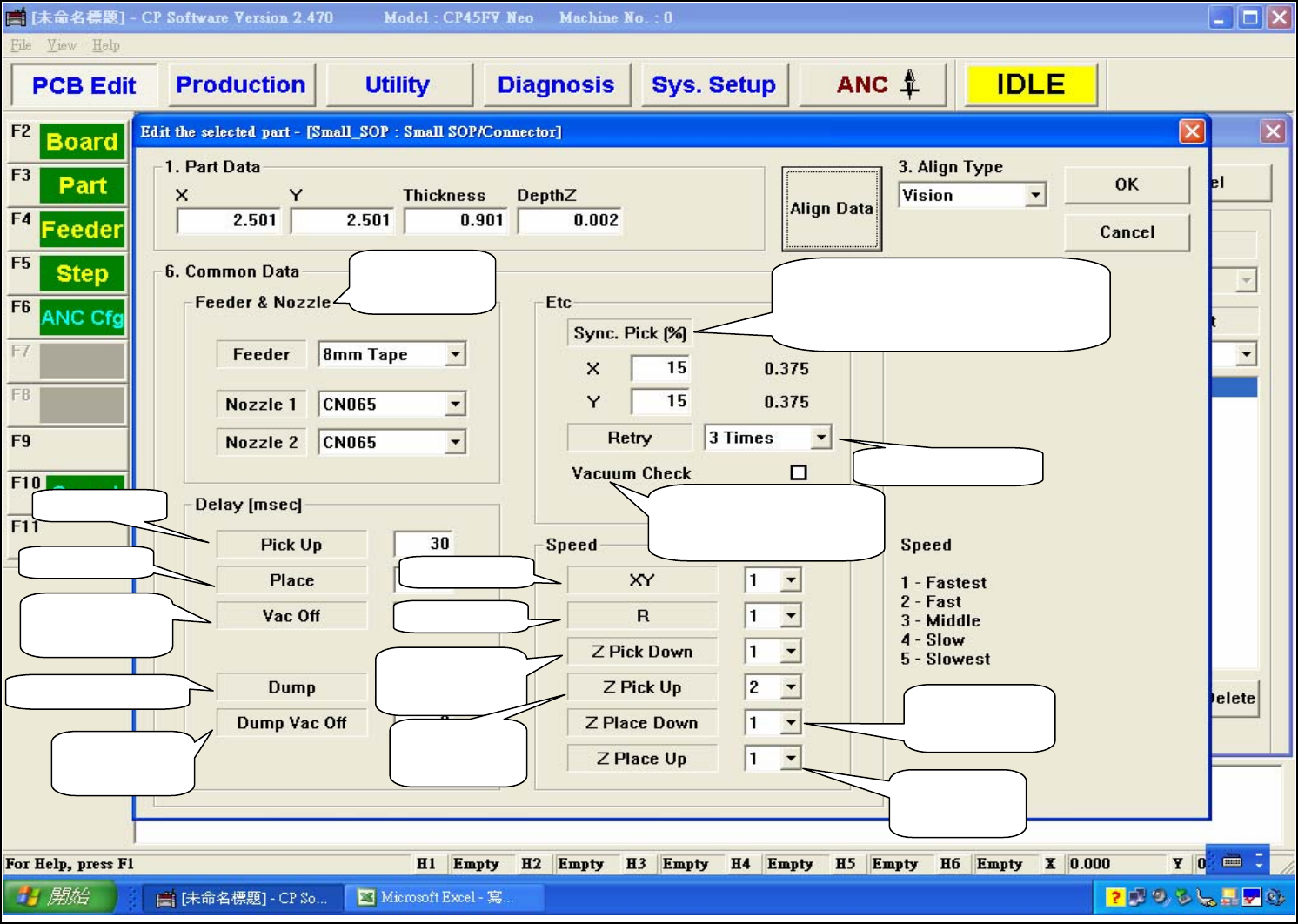Open the View menu
The width and height of the screenshot is (1298, 924).
[61, 45]
